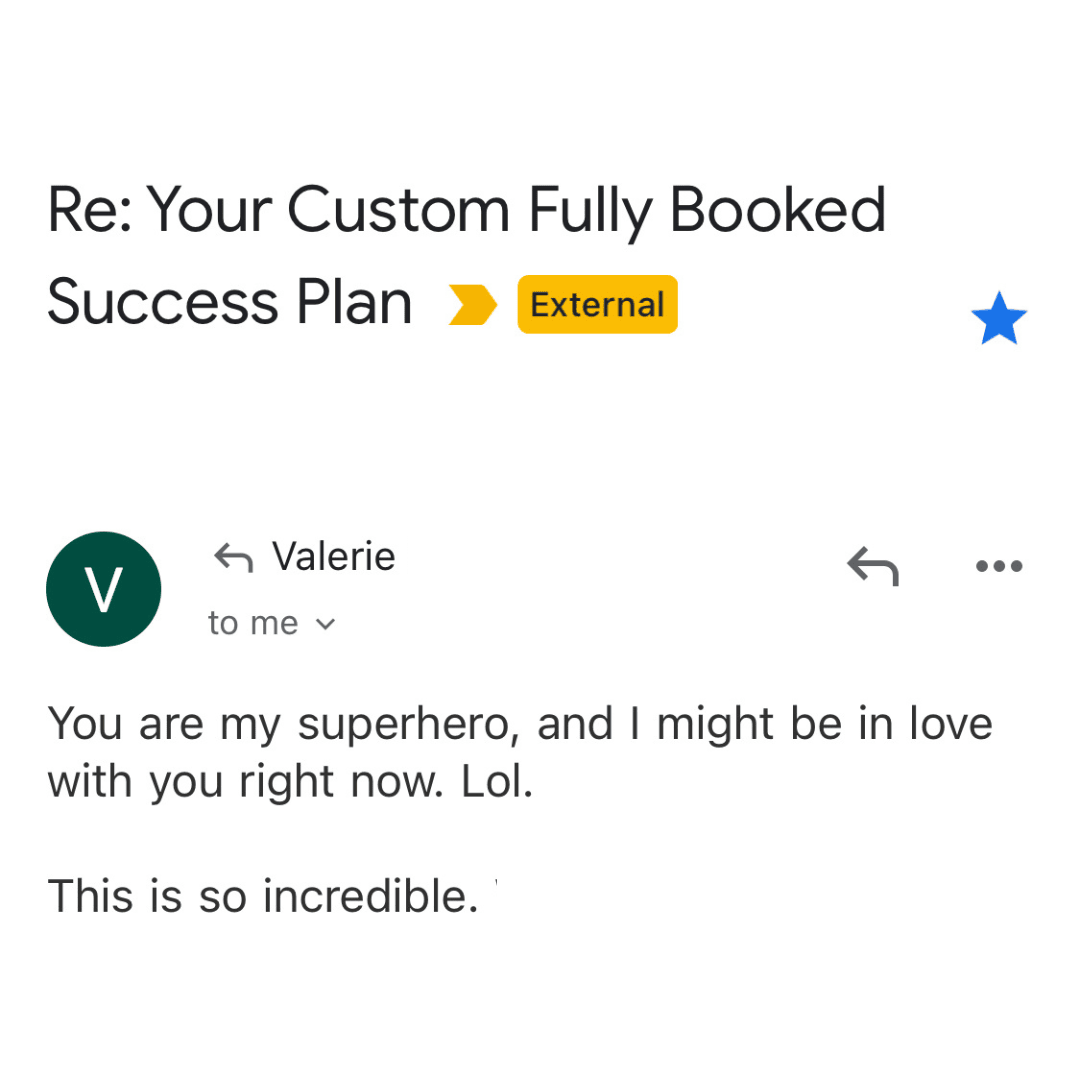Reply using the large reply arrow
This screenshot has width=1080, height=1080.
point(872,566)
